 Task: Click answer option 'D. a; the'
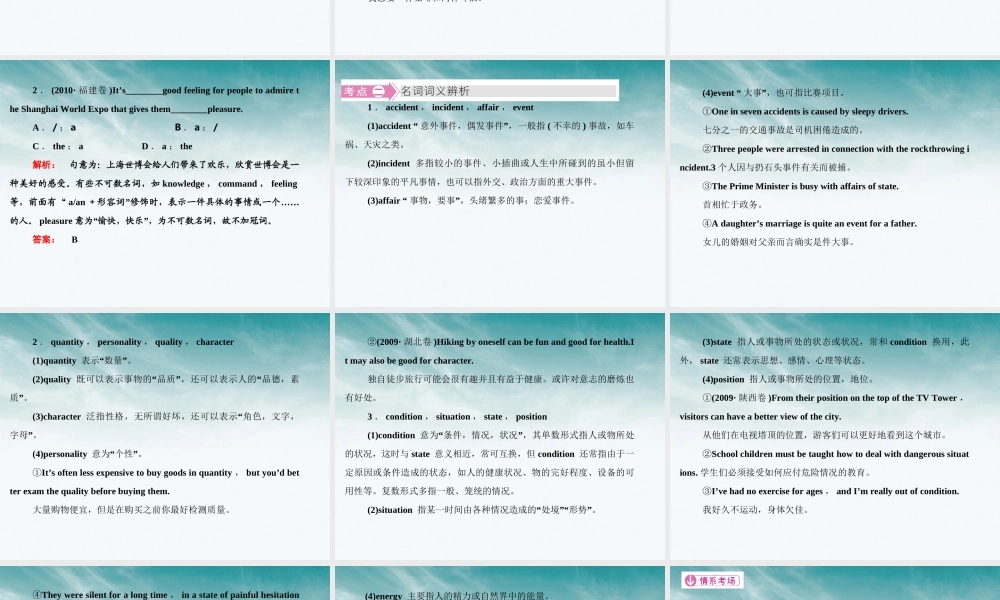tap(167, 146)
